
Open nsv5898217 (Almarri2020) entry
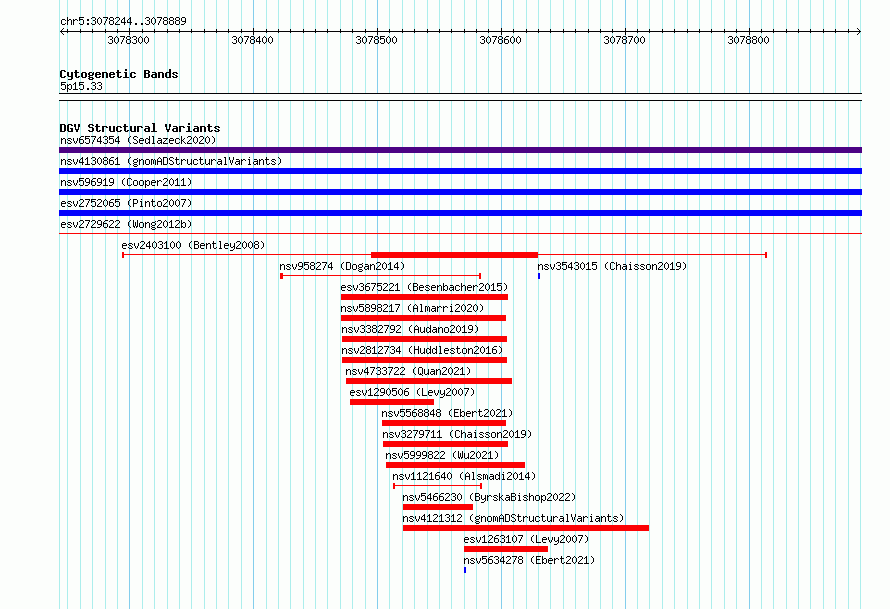tap(412, 308)
